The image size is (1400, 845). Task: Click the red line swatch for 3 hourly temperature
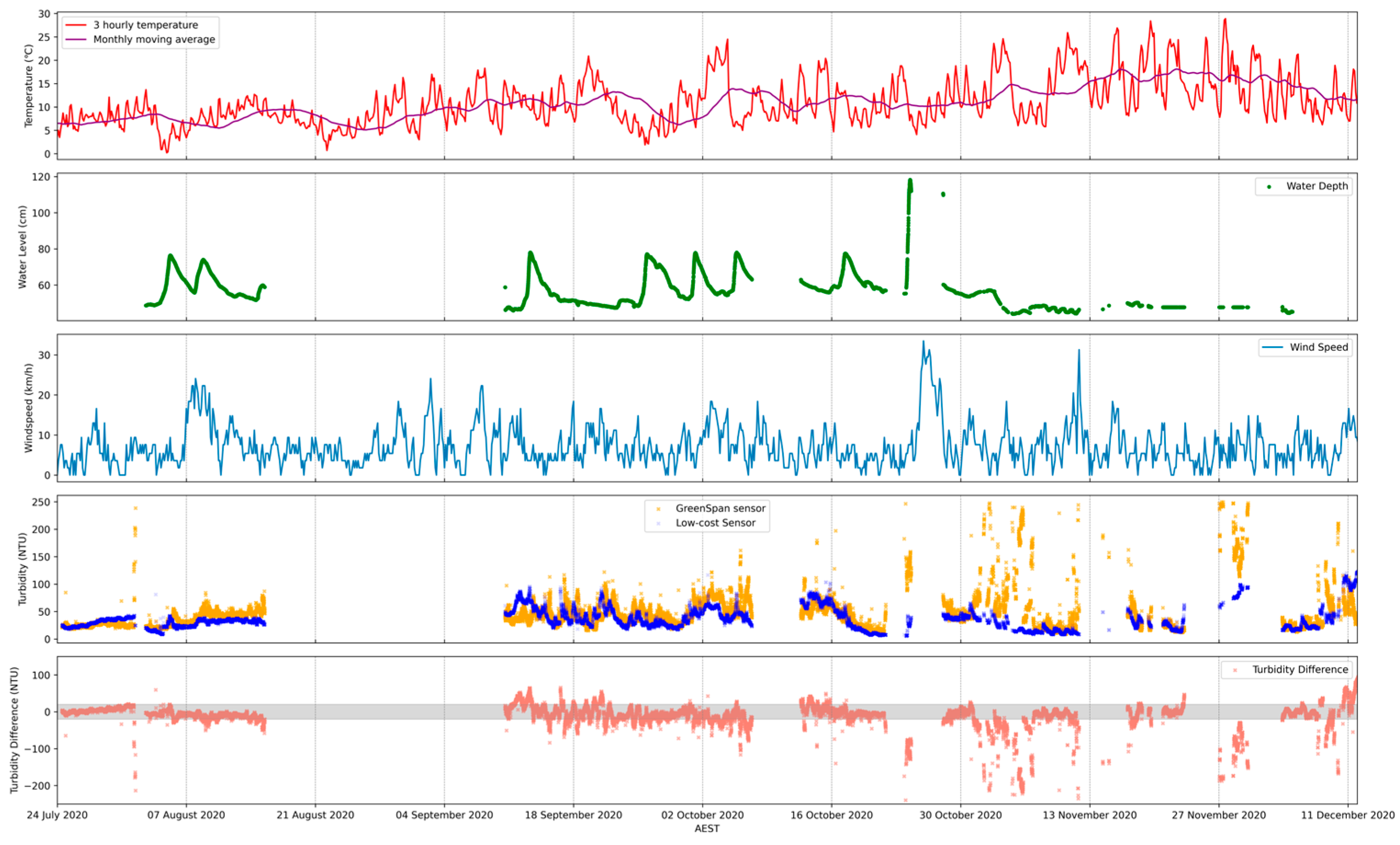tap(76, 25)
